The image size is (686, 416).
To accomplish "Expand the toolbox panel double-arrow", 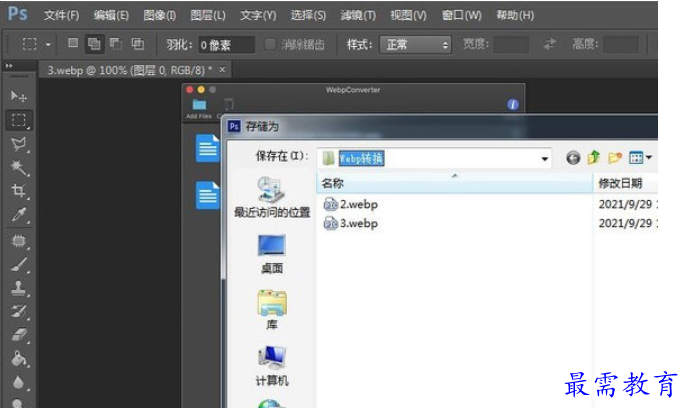I will tap(9, 66).
